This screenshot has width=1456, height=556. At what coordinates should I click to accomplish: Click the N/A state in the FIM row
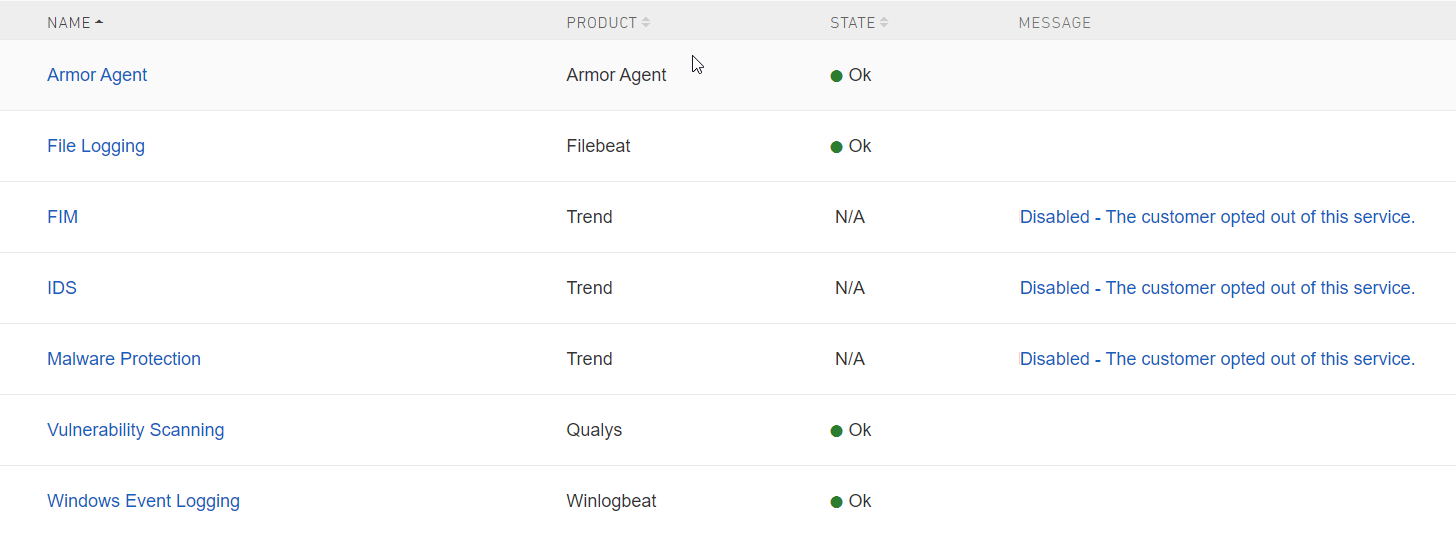850,217
